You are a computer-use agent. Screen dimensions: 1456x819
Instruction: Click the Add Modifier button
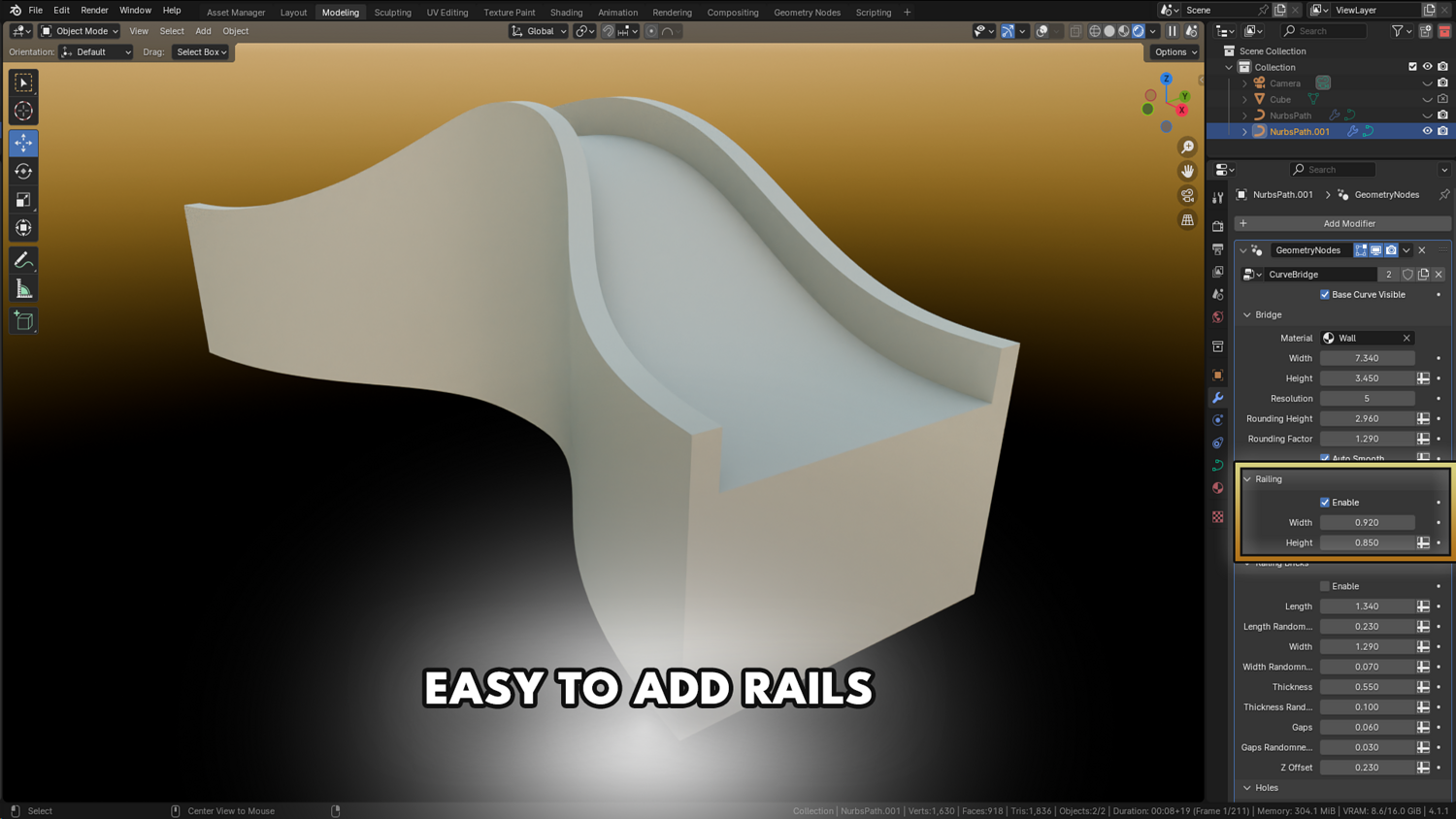(1343, 223)
